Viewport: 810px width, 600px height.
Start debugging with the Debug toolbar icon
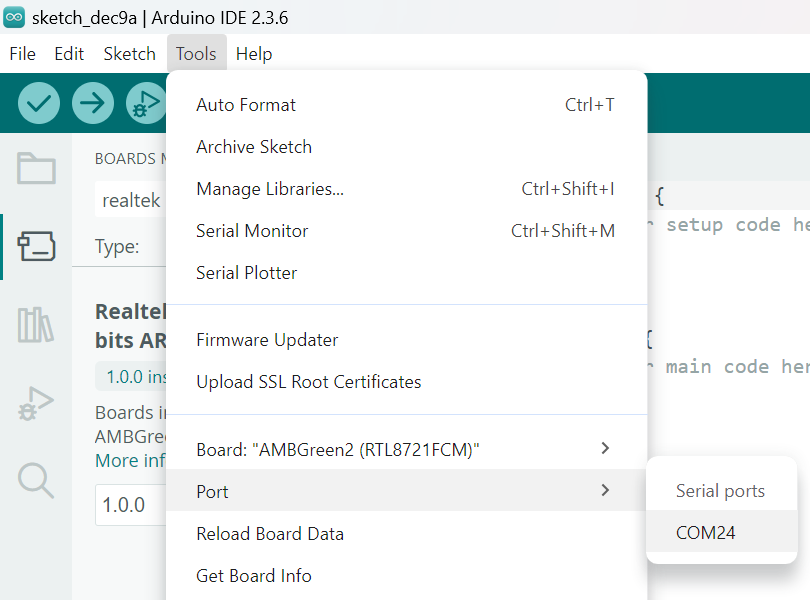146,103
